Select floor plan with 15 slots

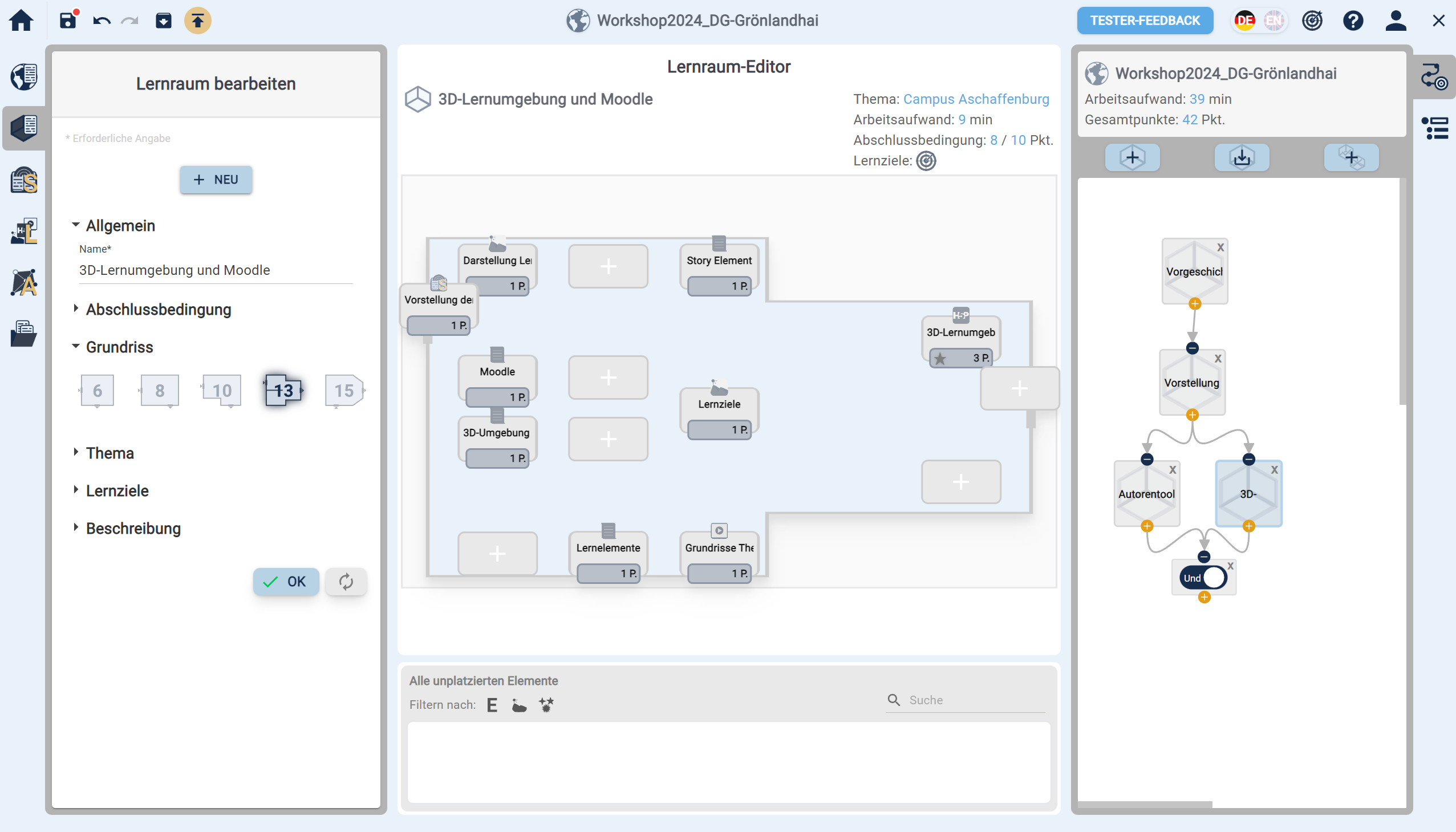tap(344, 391)
